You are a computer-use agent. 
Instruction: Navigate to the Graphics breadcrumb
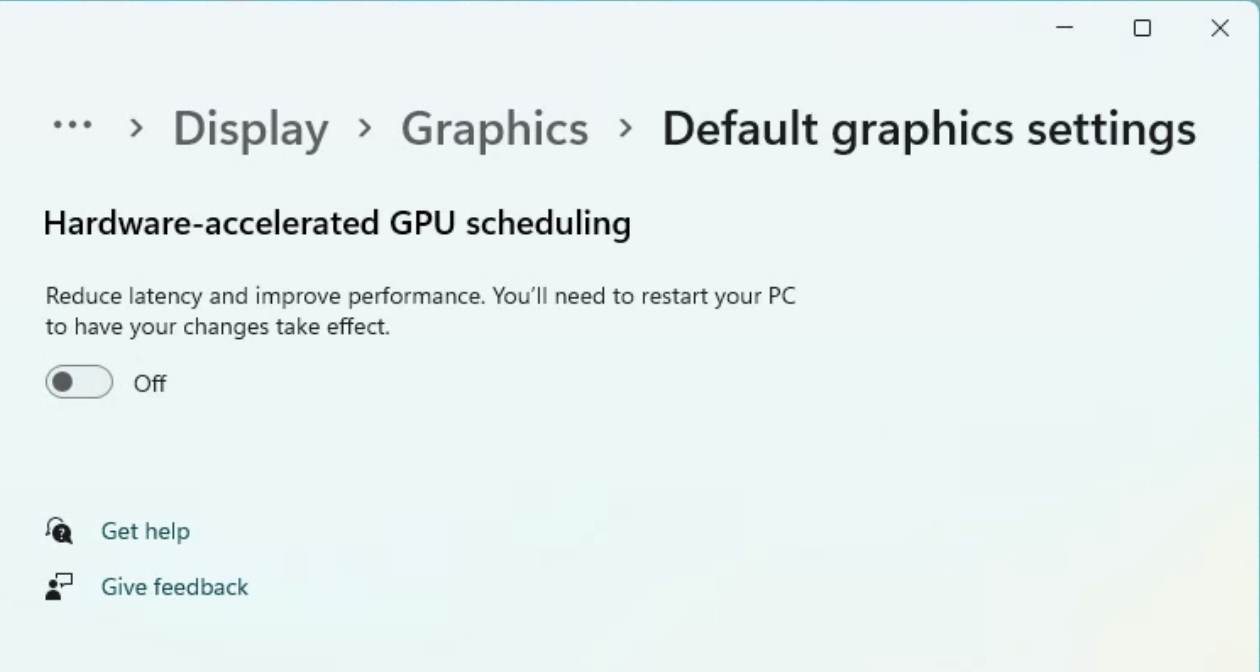[495, 129]
